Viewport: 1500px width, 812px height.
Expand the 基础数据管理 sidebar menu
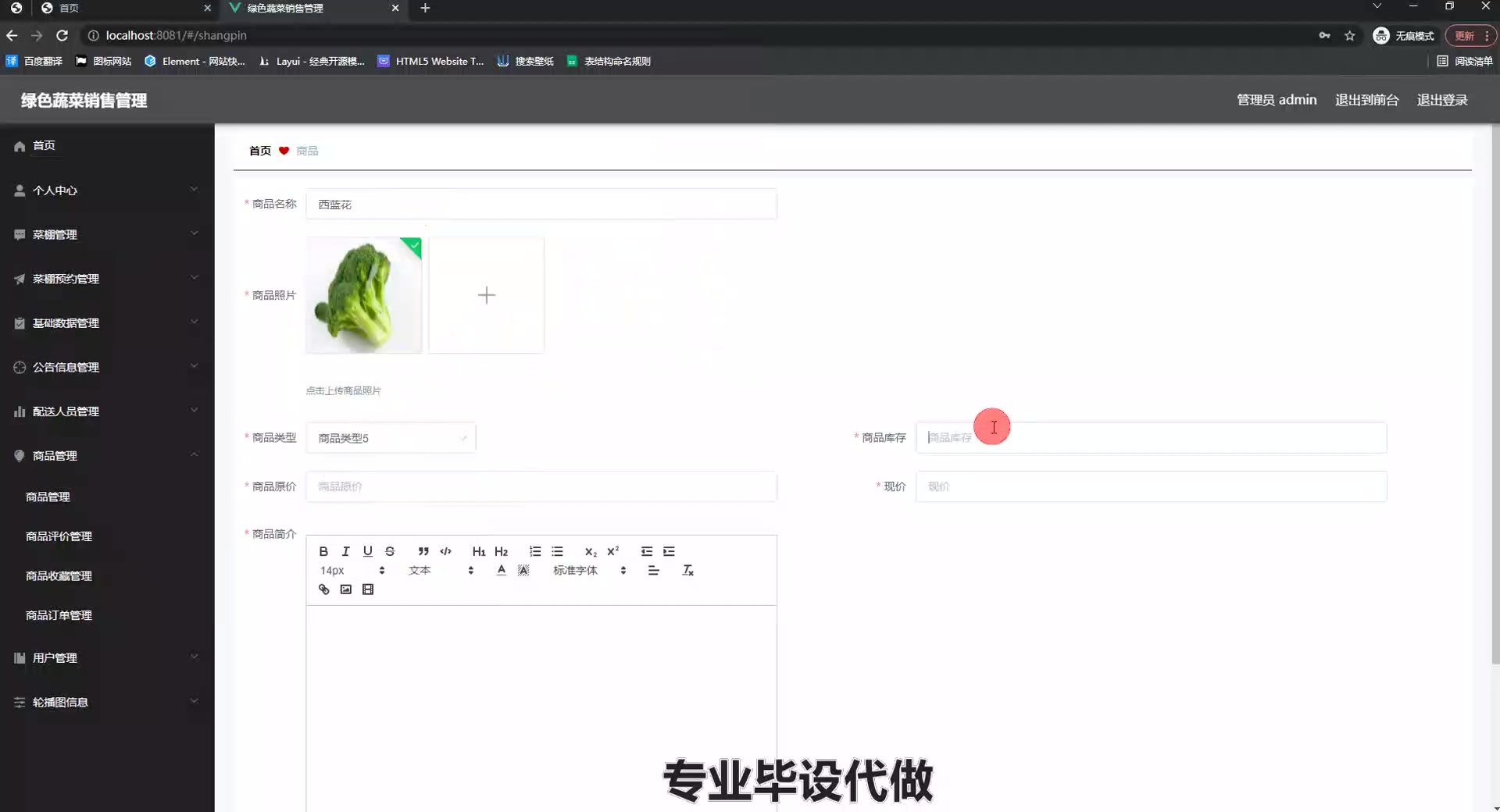tap(107, 322)
